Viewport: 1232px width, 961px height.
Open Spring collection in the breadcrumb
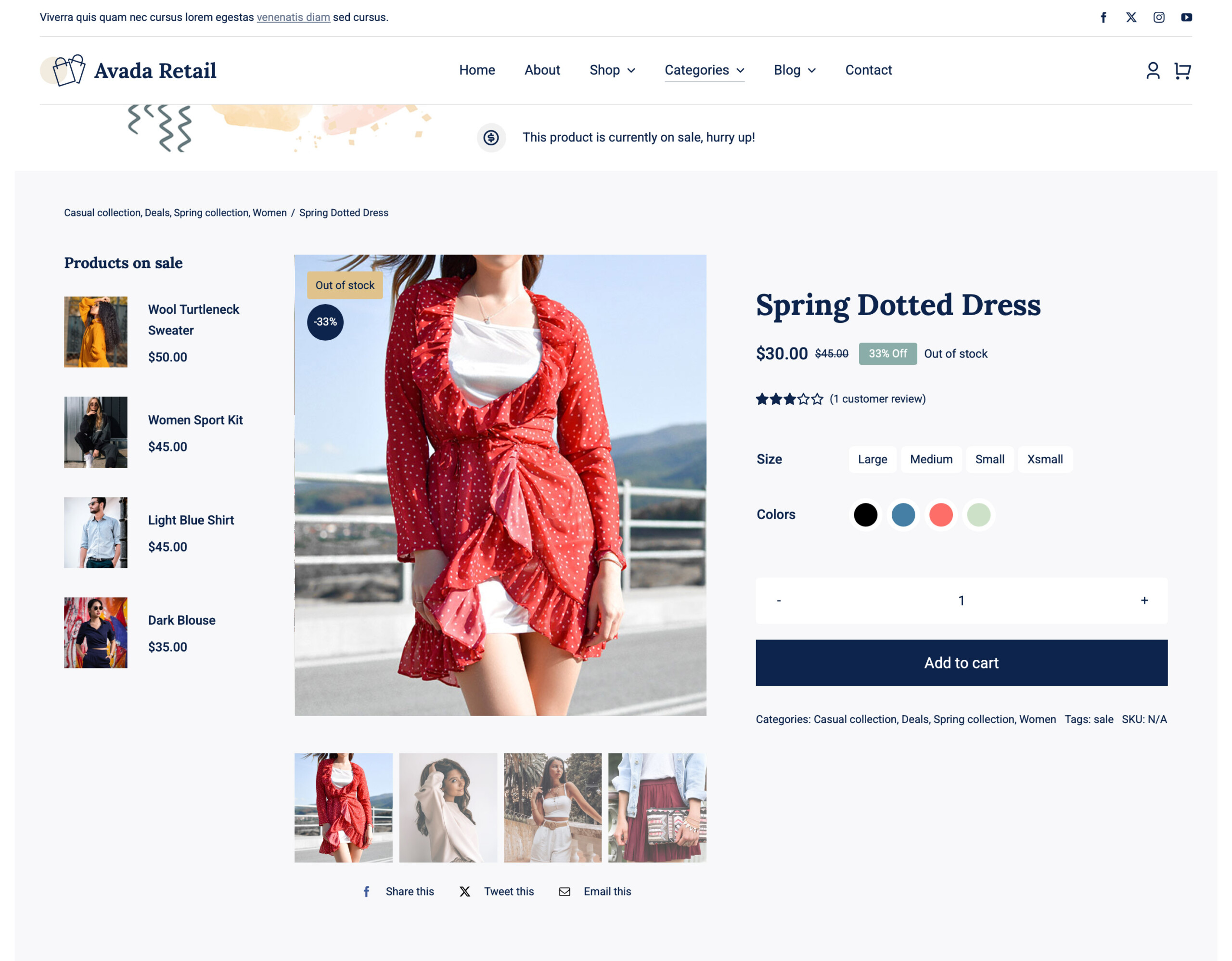[211, 213]
